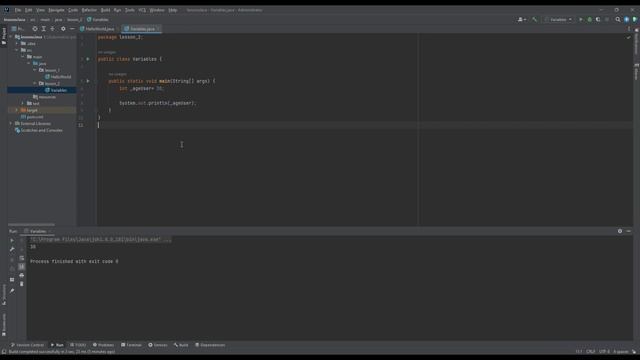Collapse the main folder arrow
The width and height of the screenshot is (640, 360).
pyautogui.click(x=23, y=57)
